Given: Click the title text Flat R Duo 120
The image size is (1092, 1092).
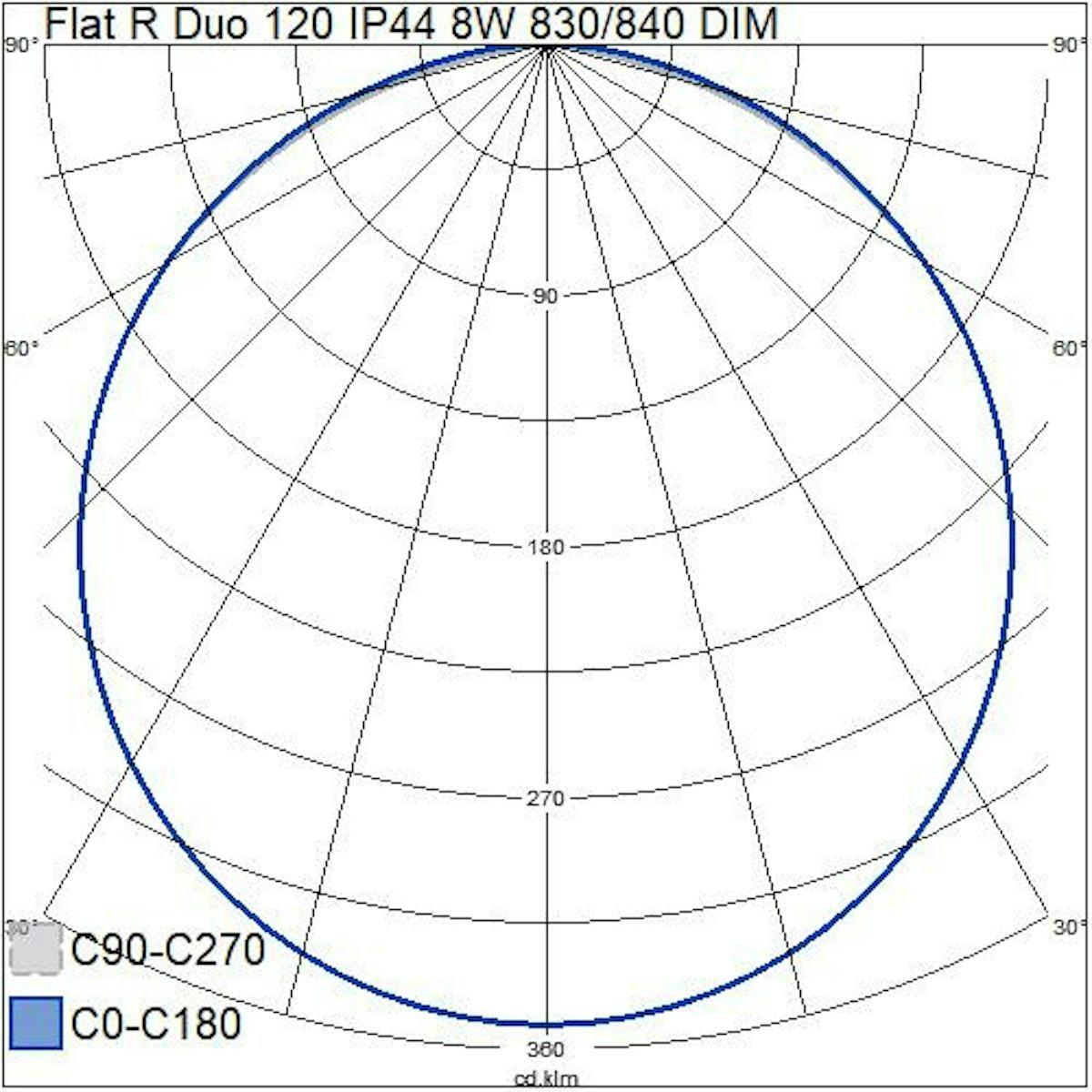Looking at the screenshot, I should (188, 24).
